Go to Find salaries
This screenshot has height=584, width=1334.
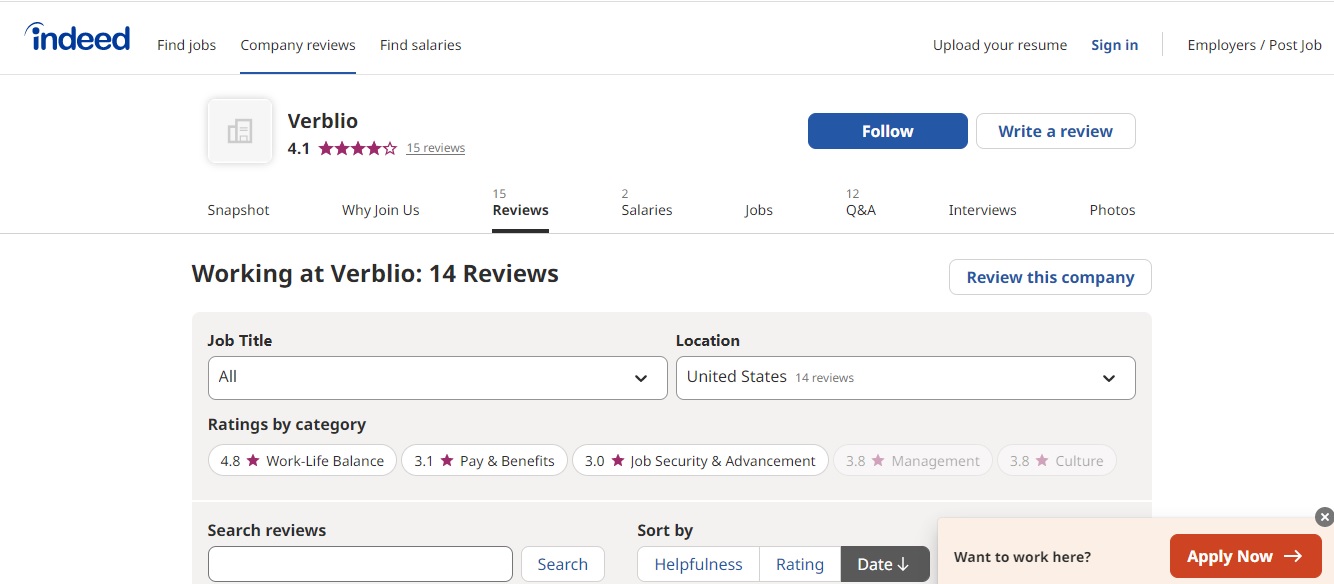421,45
